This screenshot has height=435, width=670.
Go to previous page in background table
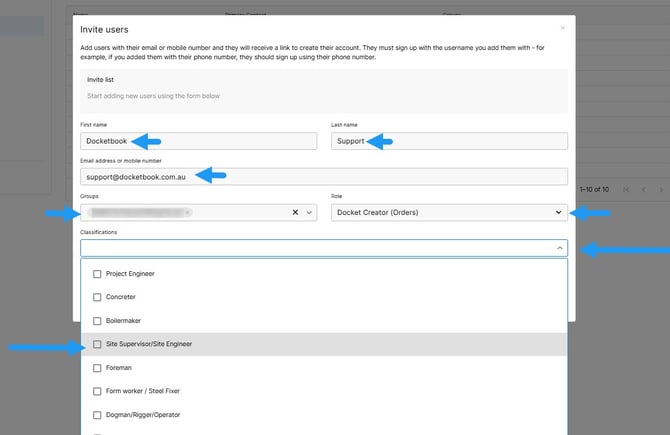pyautogui.click(x=644, y=189)
